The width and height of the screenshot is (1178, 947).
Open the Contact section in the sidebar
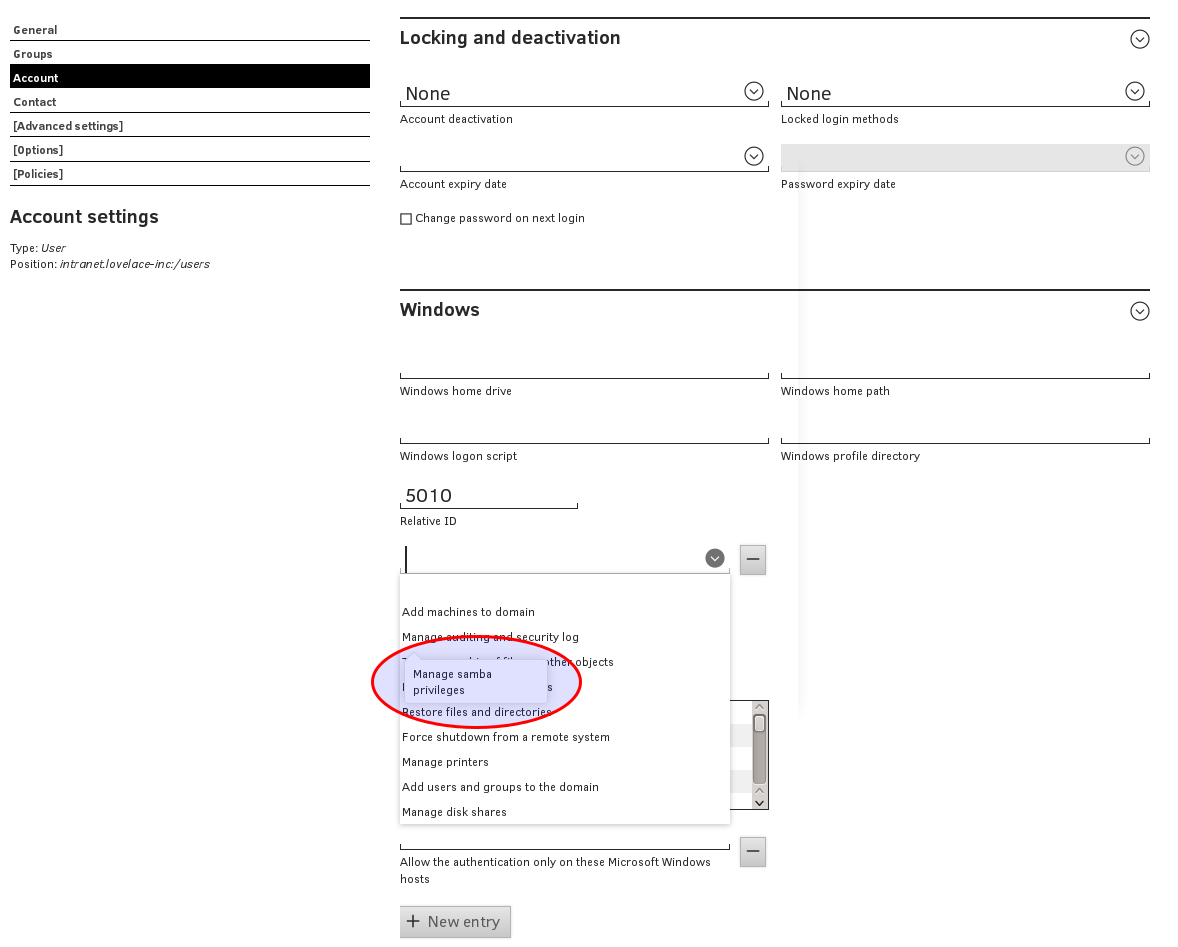[x=35, y=102]
